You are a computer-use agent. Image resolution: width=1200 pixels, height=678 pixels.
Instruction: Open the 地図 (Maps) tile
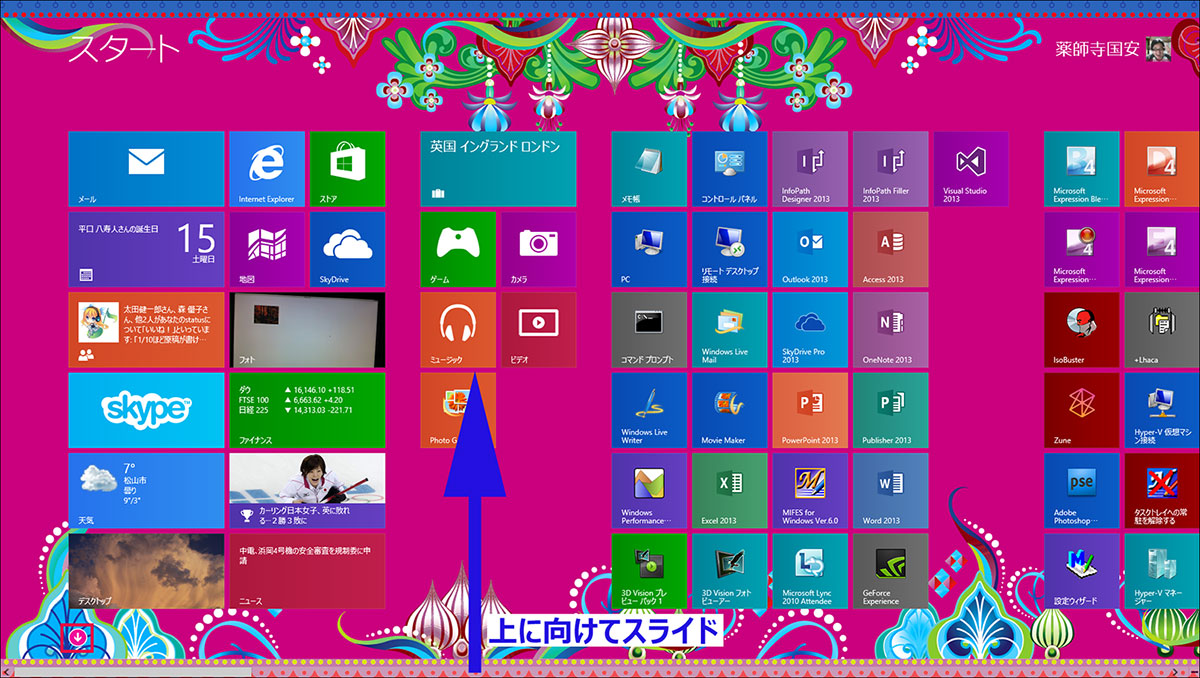(x=267, y=249)
